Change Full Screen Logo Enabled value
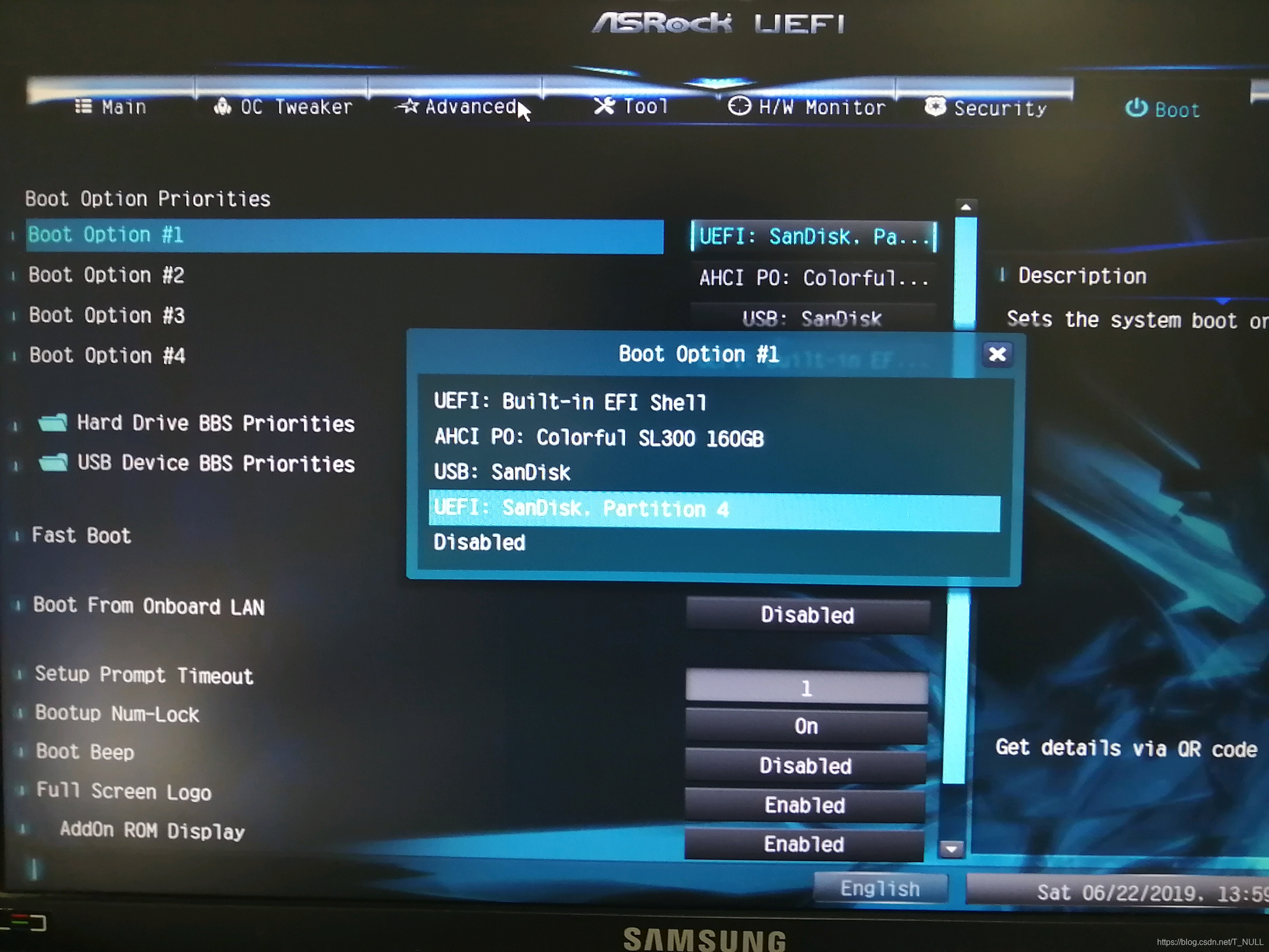This screenshot has width=1269, height=952. 804,805
